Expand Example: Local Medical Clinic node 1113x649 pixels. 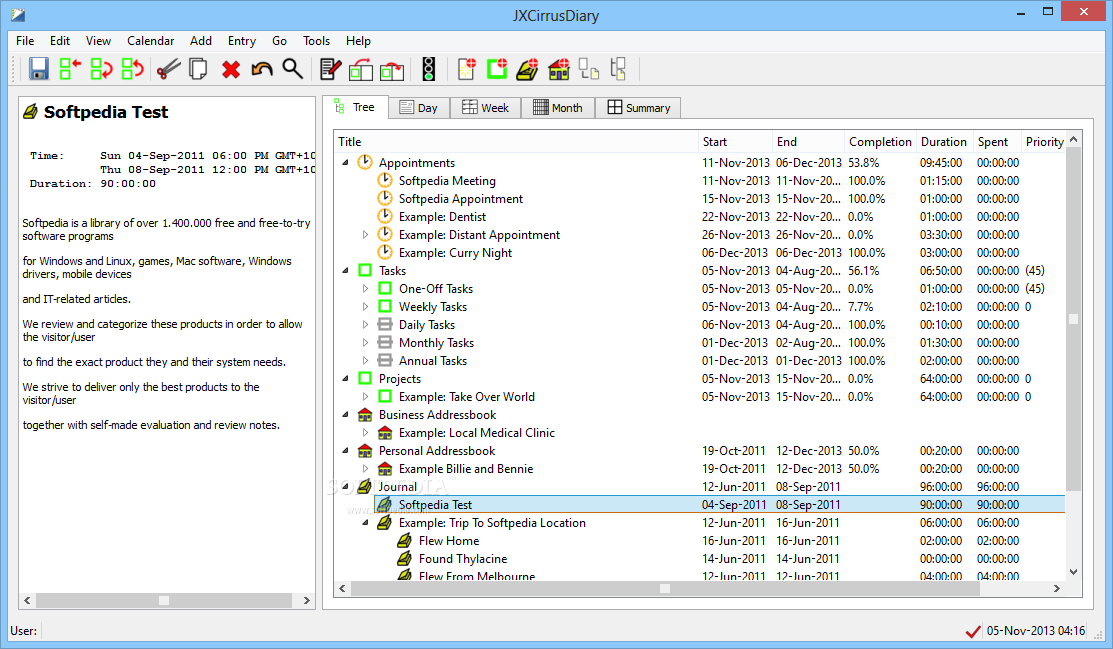(366, 432)
